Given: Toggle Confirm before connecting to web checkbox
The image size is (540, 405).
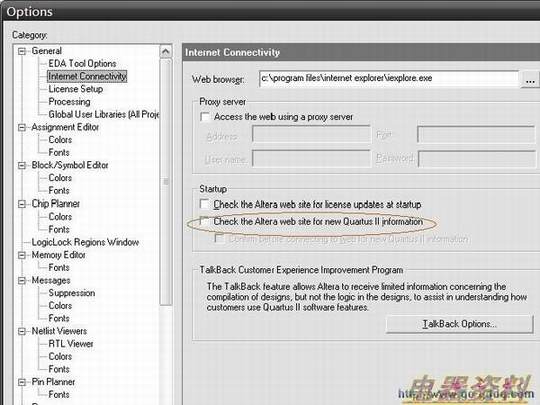Looking at the screenshot, I should point(219,238).
